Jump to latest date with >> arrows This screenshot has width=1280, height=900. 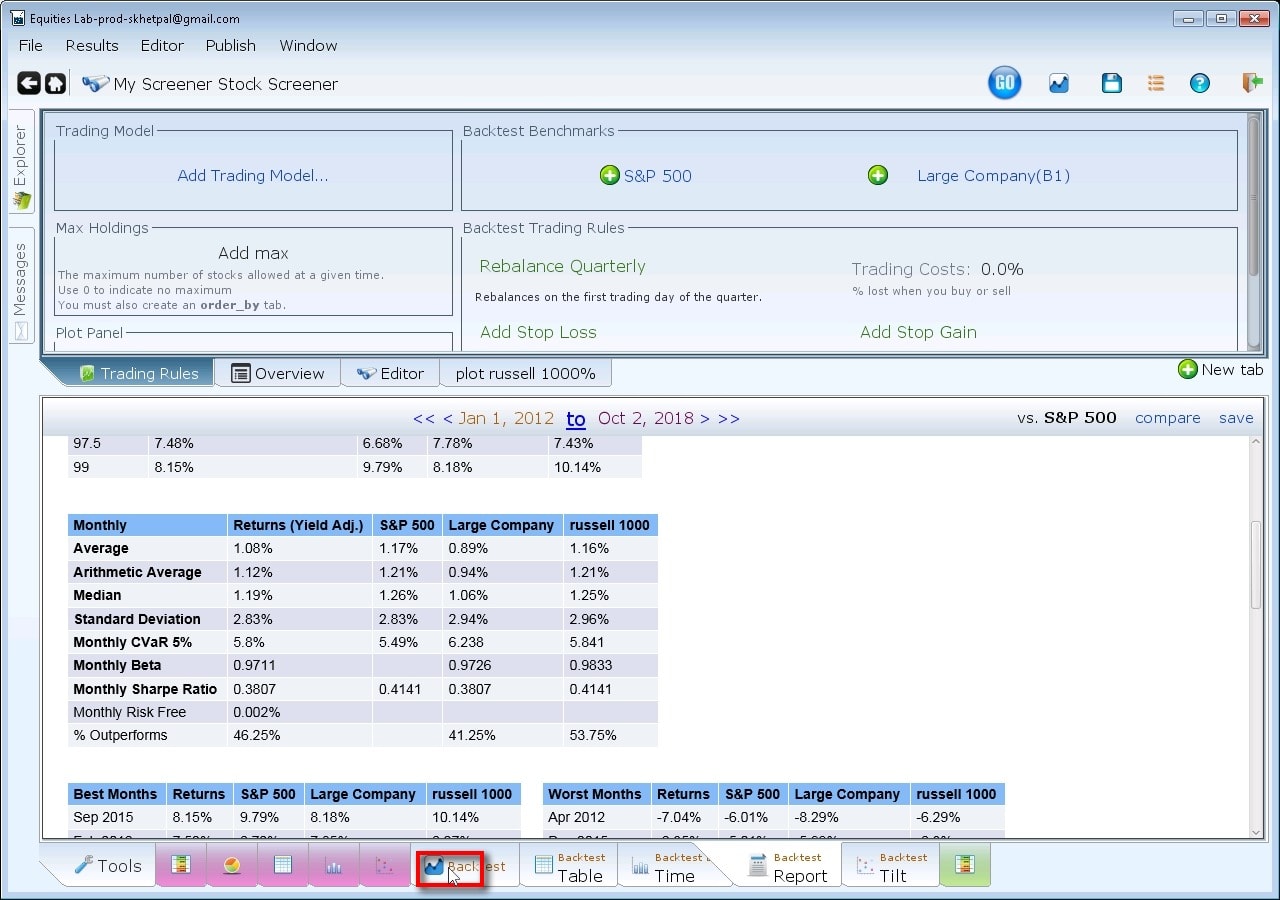pyautogui.click(x=729, y=418)
